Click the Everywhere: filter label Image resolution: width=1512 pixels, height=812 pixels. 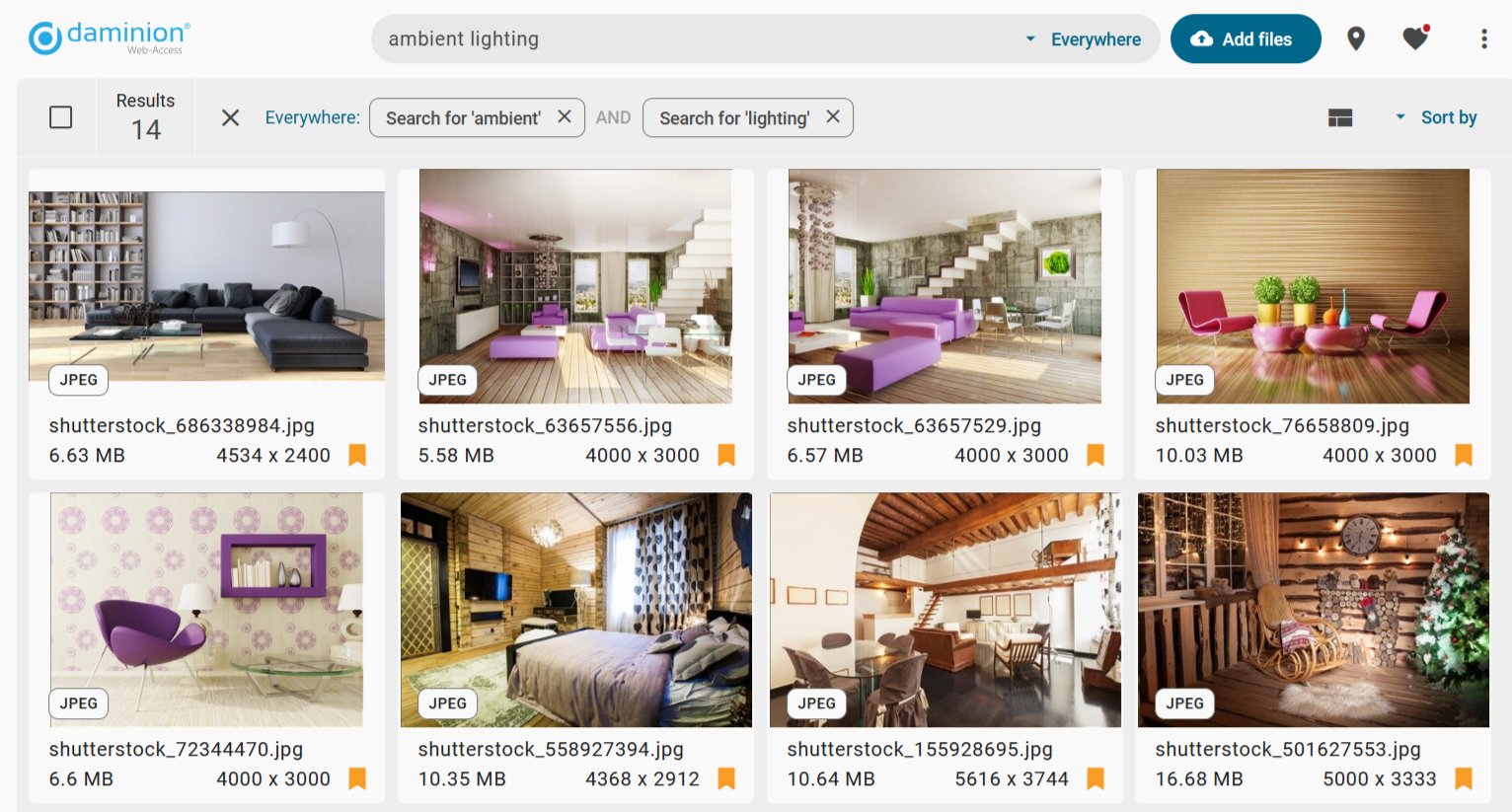(x=312, y=117)
